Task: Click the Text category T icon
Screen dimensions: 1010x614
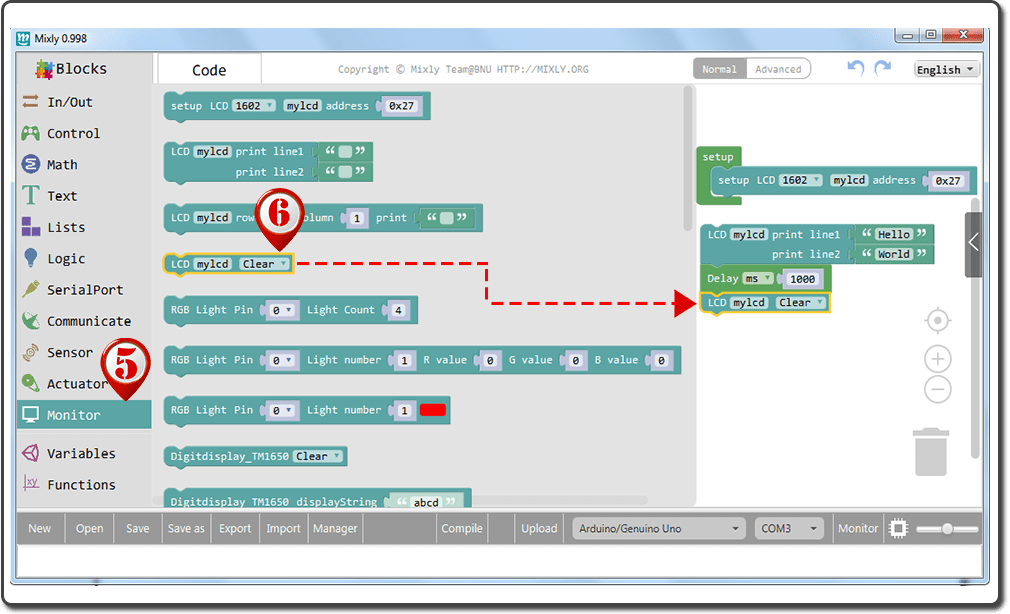Action: [x=30, y=195]
